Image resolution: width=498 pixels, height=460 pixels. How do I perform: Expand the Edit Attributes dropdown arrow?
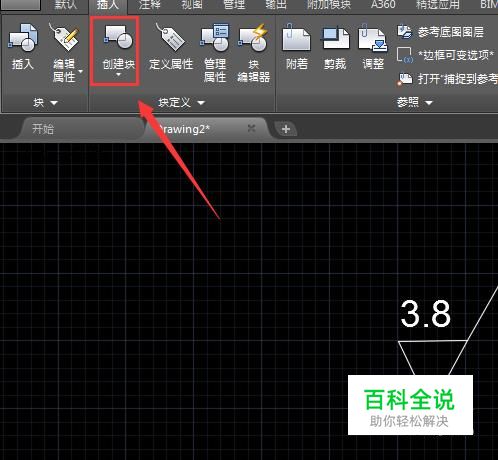(x=80, y=71)
